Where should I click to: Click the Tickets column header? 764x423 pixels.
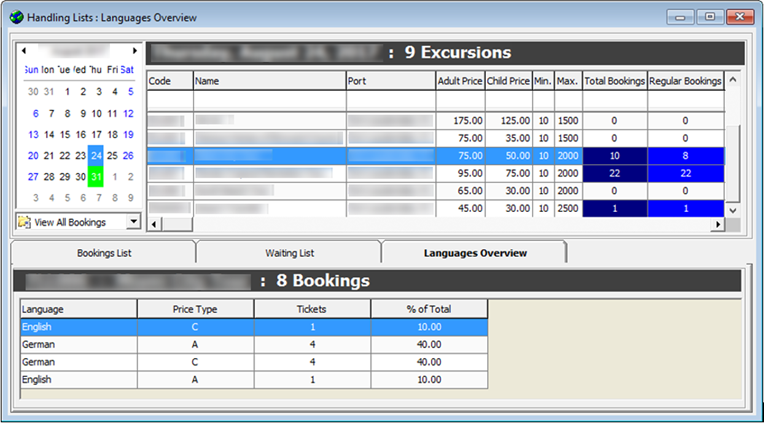pyautogui.click(x=312, y=309)
